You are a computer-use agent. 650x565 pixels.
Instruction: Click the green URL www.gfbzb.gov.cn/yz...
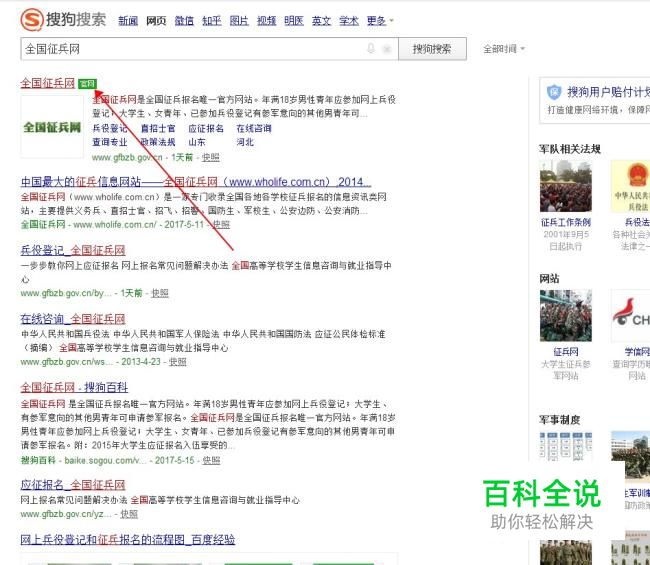point(65,514)
